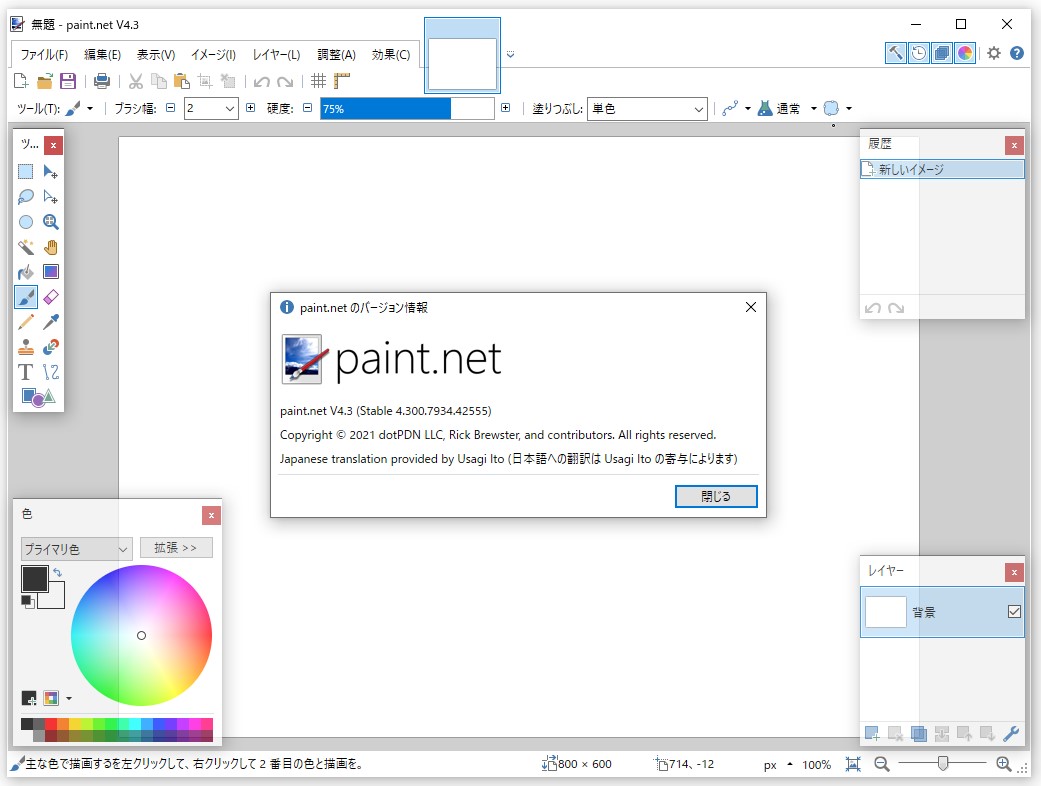
Task: Pick a color from the color wheel
Action: [x=141, y=635]
